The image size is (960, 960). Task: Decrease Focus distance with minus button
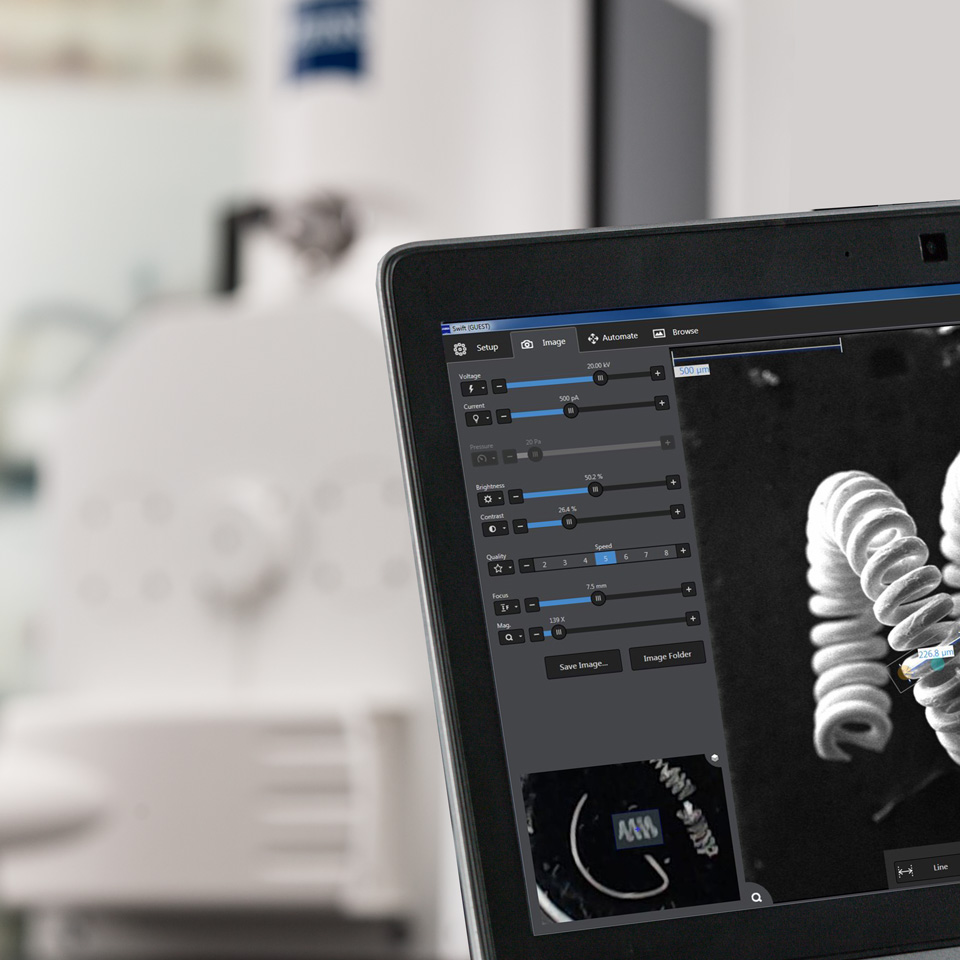click(x=532, y=605)
